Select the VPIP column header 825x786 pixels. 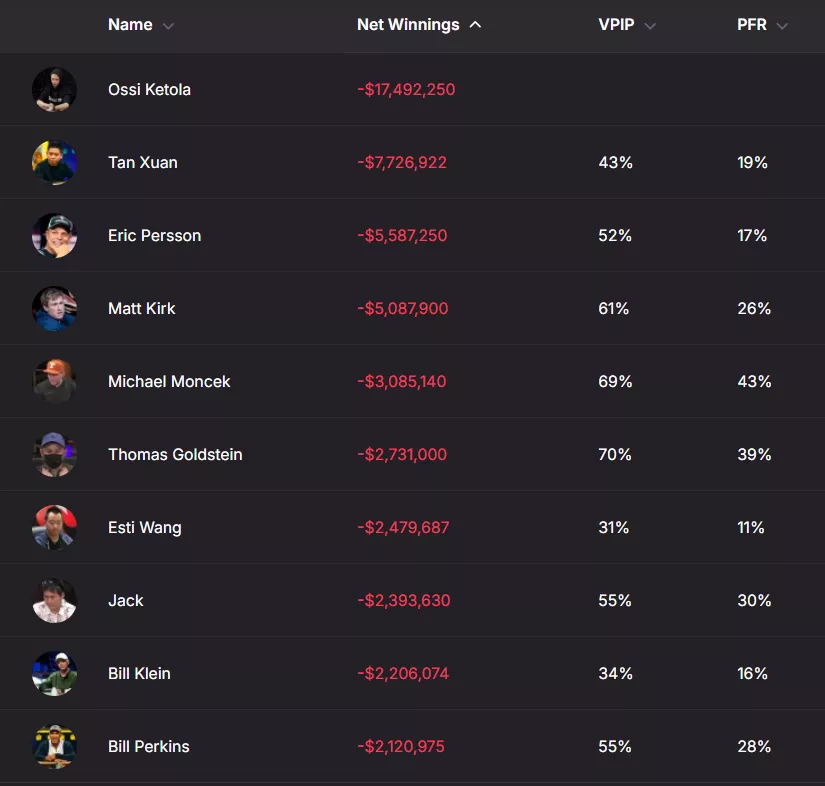[616, 25]
